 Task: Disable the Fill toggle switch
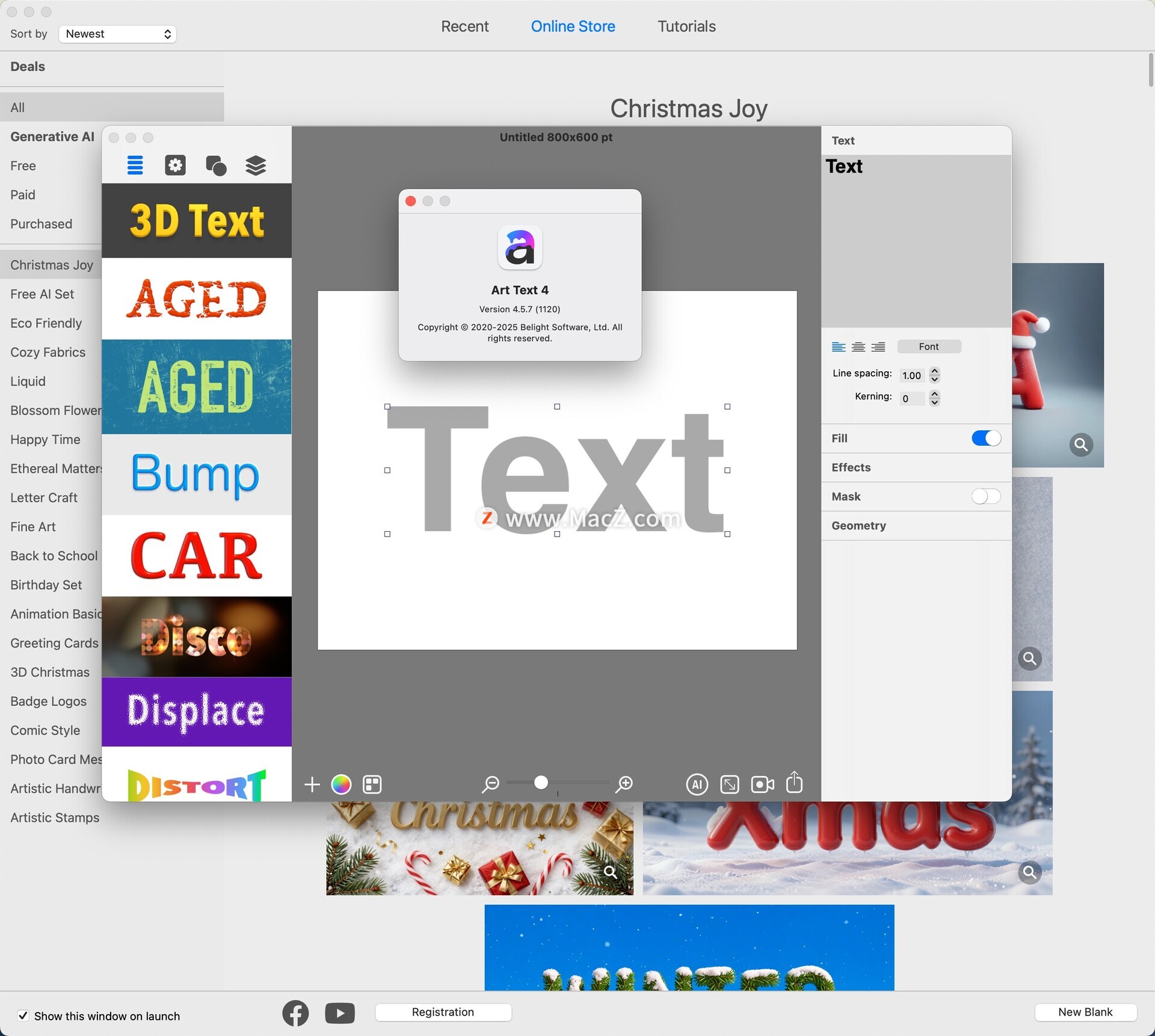985,439
